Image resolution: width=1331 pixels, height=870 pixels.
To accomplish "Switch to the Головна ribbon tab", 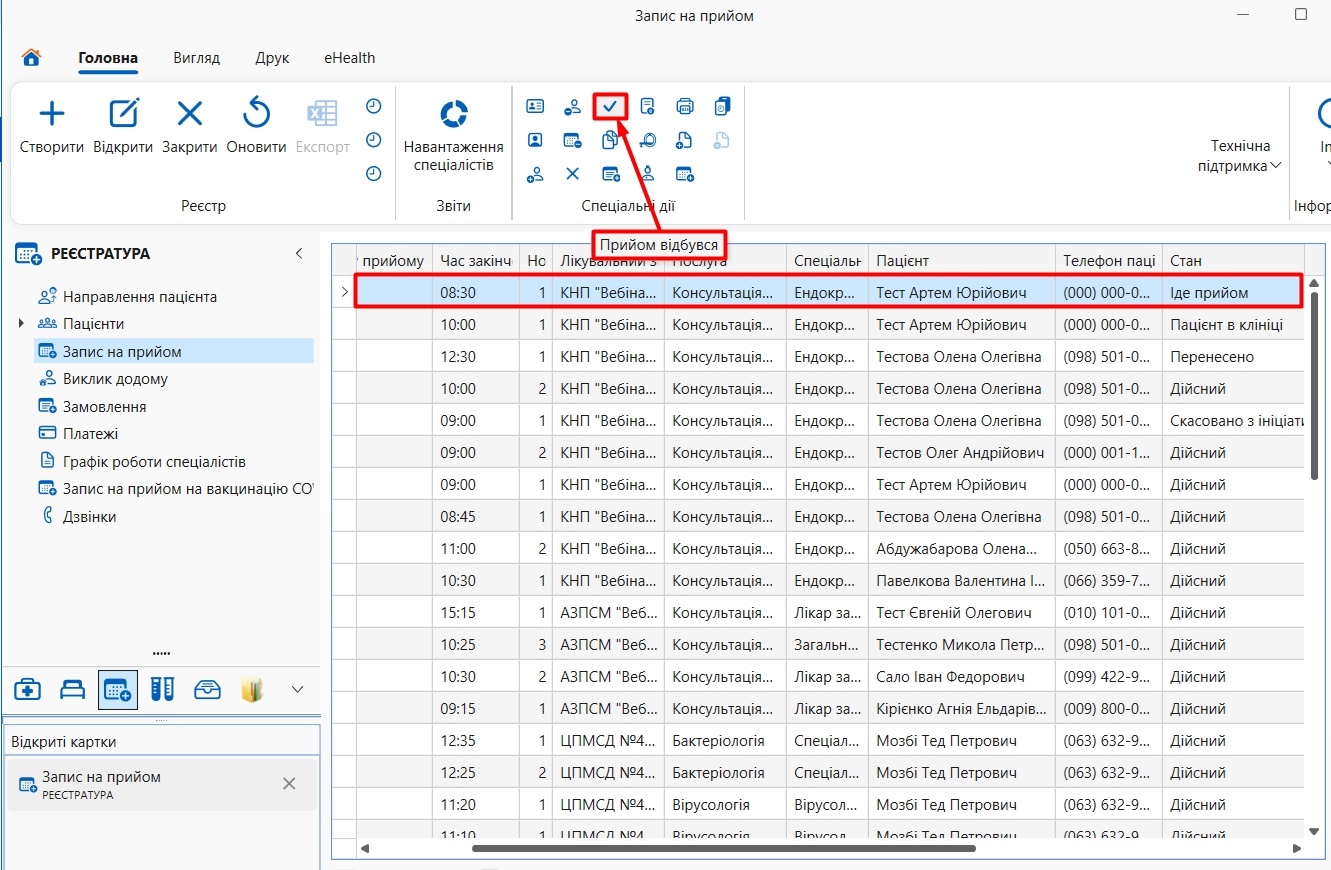I will pos(108,58).
